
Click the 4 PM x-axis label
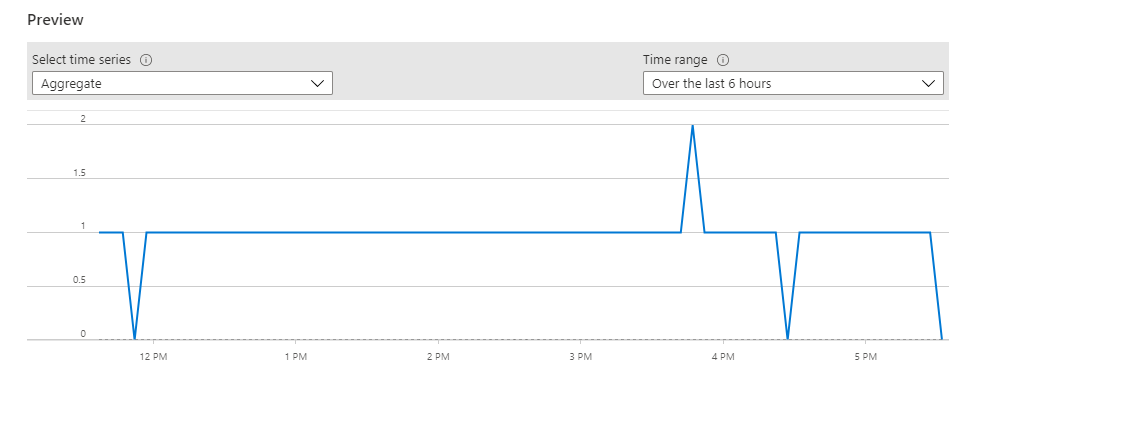pos(723,357)
